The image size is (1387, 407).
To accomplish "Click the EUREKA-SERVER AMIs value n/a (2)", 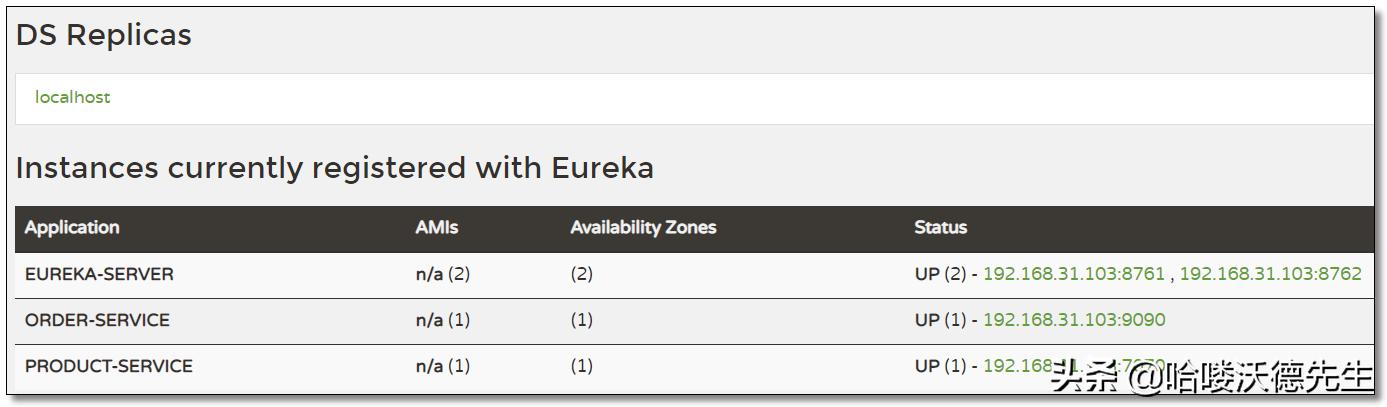I will 442,274.
